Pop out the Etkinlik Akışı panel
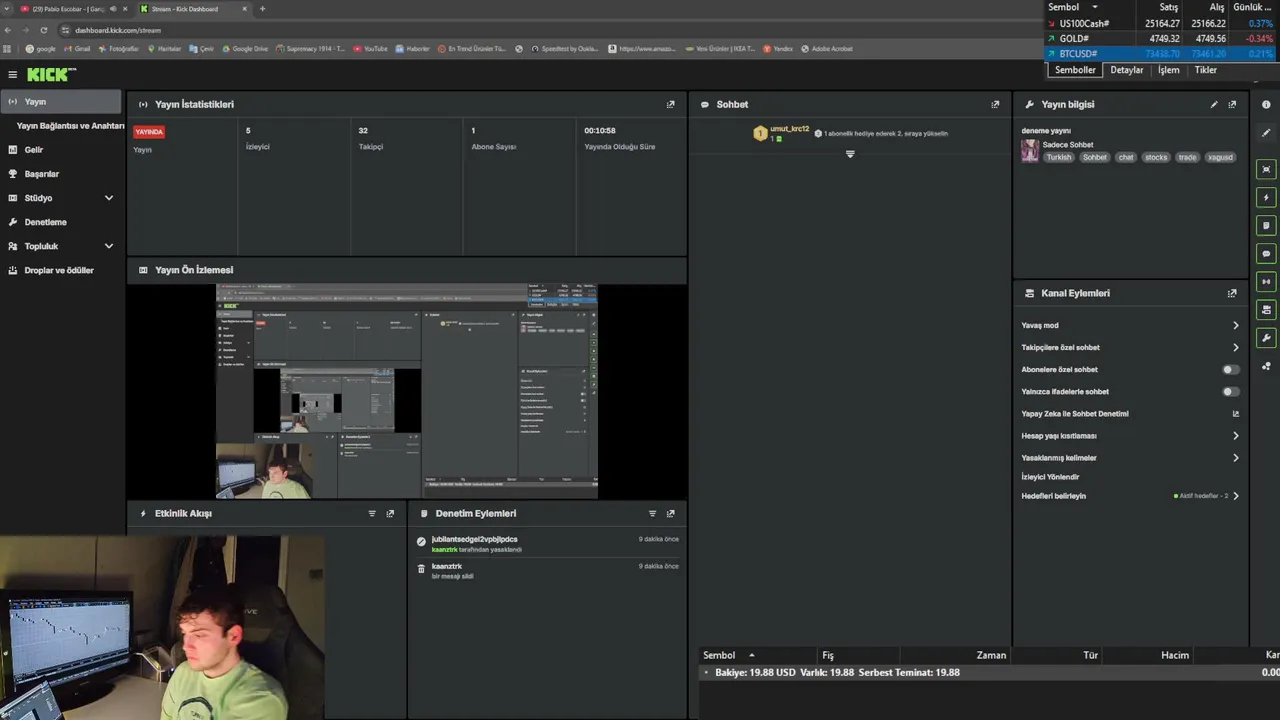The image size is (1280, 720). click(x=390, y=513)
